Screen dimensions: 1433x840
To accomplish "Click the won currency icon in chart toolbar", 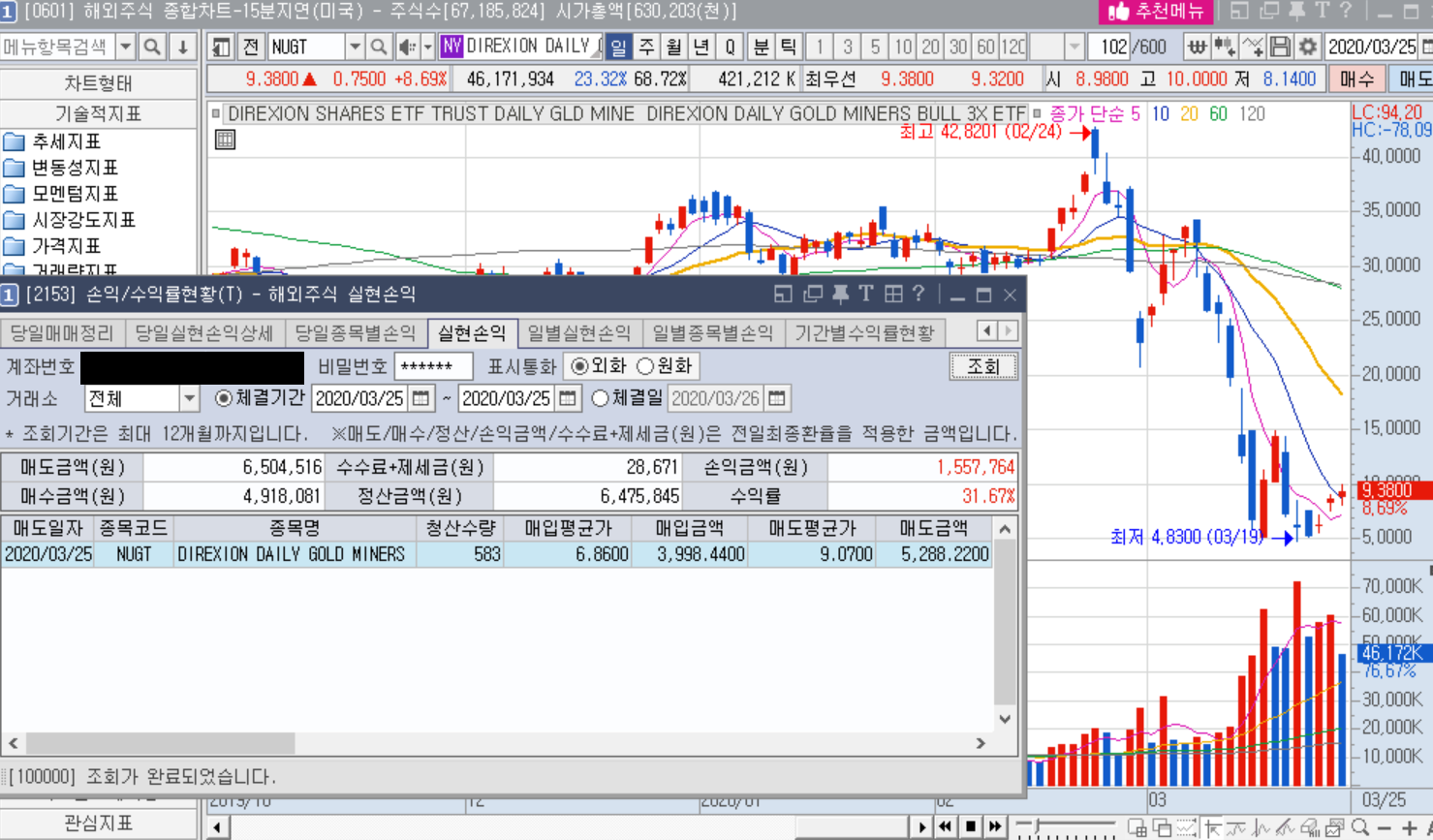I will pyautogui.click(x=1198, y=47).
